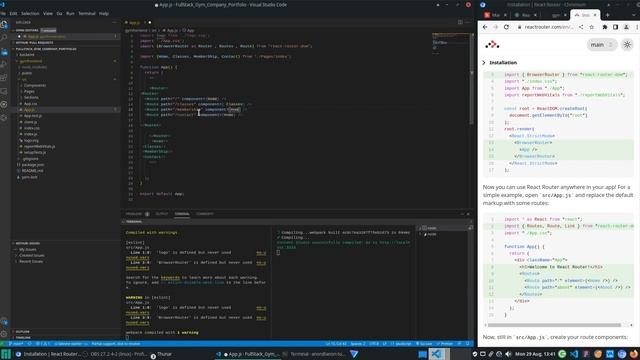Viewport: 640px width, 360px height.
Task: Open Chromium extensions puzzle icon
Action: (605, 27)
